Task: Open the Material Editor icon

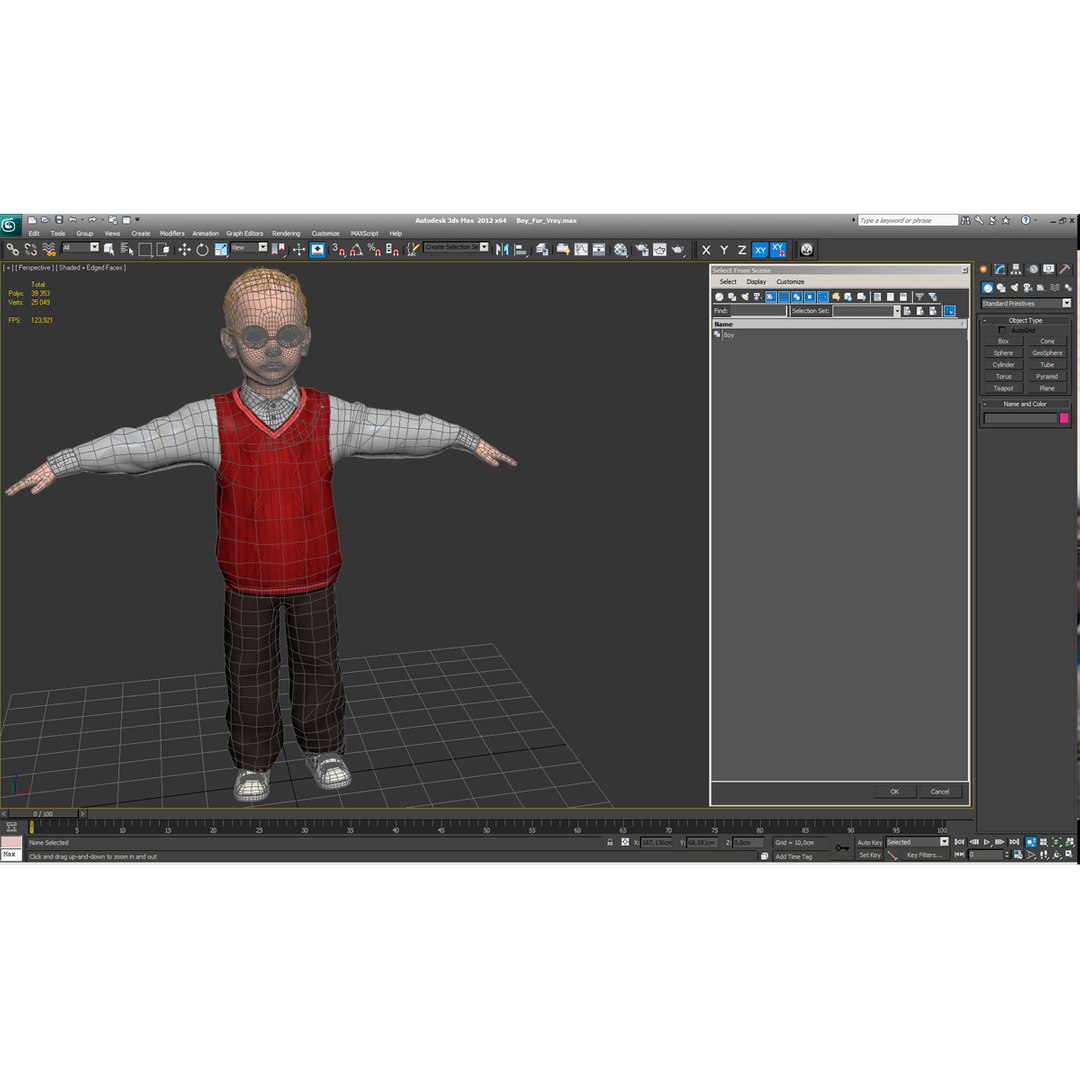Action: [621, 249]
